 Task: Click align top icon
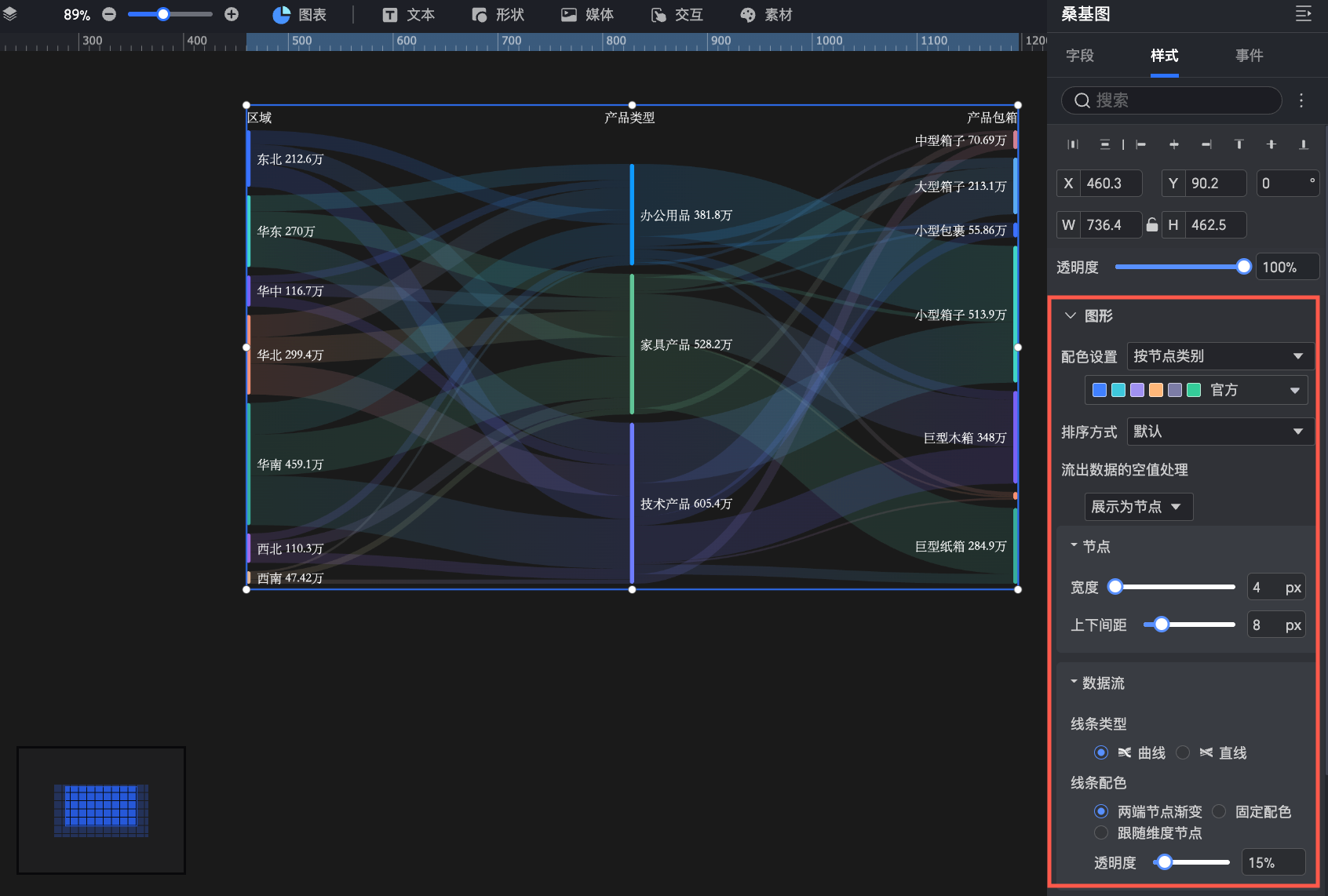coord(1239,144)
